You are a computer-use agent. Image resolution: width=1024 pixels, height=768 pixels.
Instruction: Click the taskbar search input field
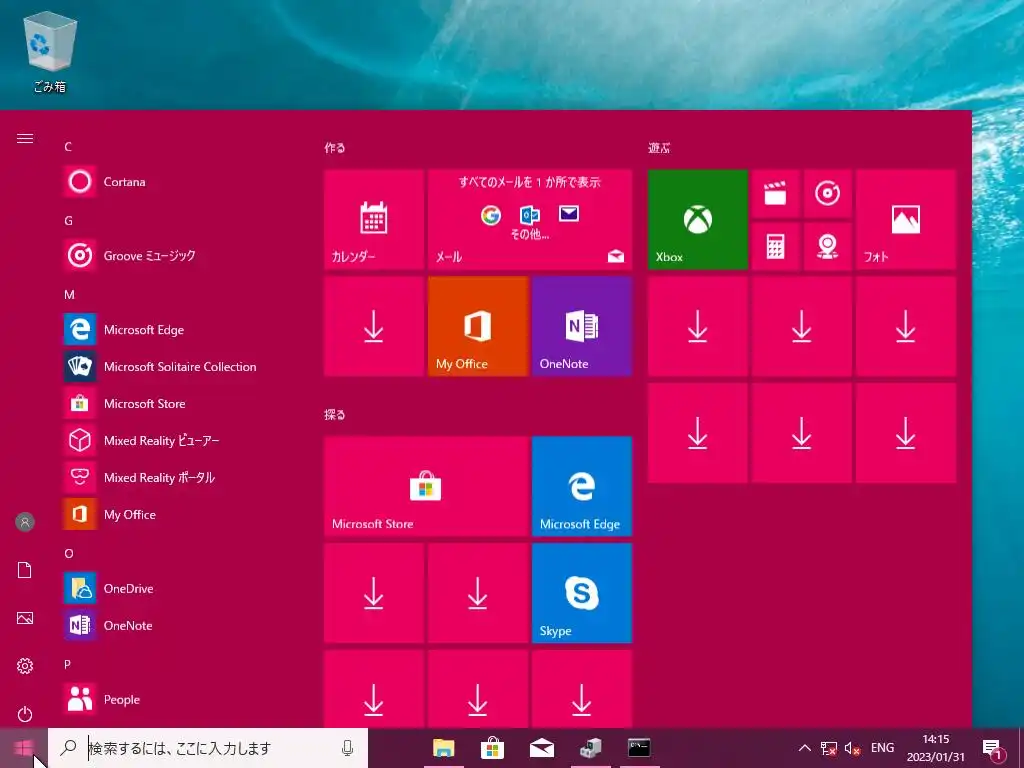(x=208, y=748)
